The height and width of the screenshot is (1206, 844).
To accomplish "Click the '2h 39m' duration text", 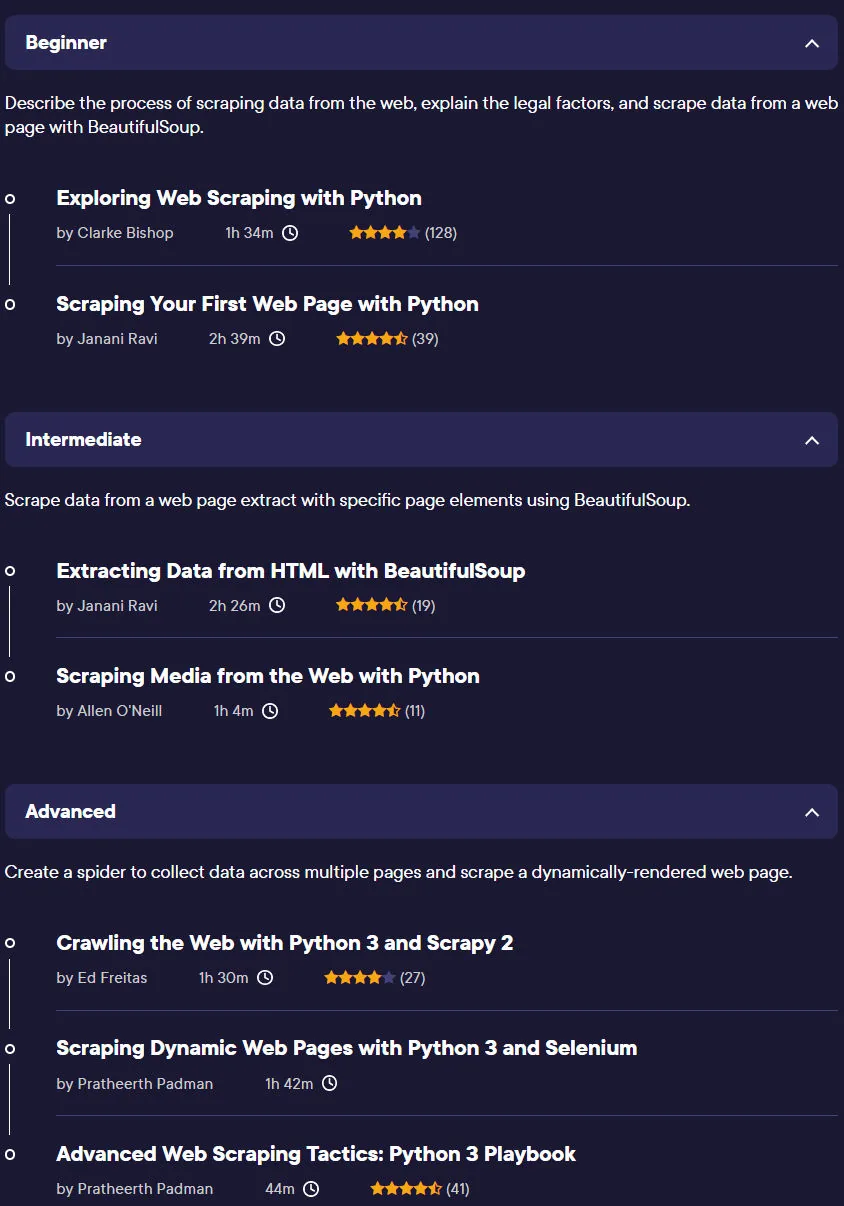I will (235, 339).
